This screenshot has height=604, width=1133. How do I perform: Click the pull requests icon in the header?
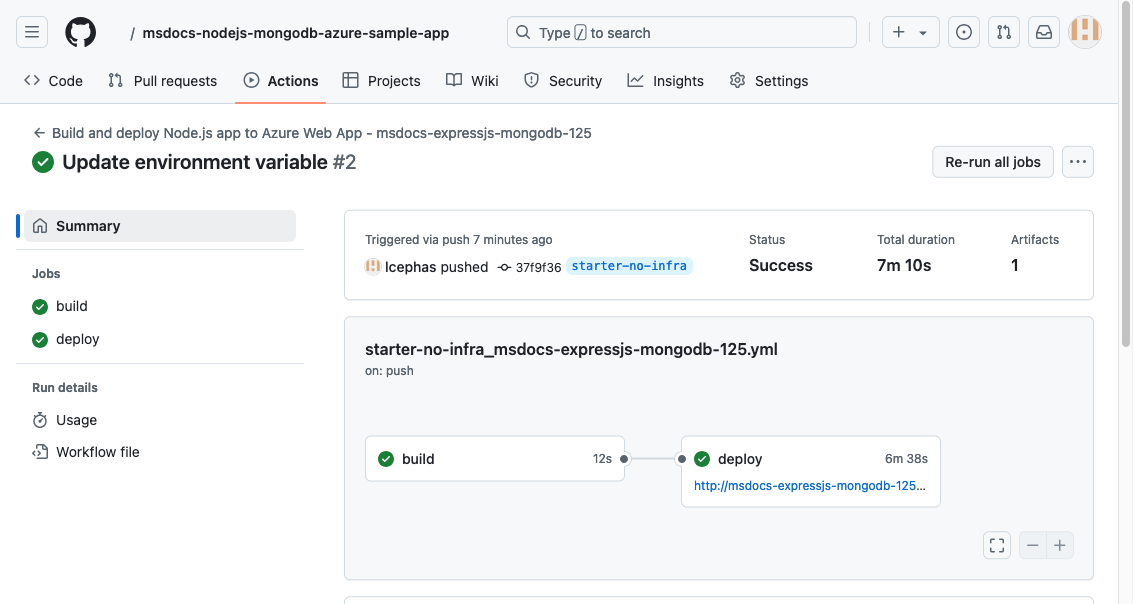(1003, 32)
